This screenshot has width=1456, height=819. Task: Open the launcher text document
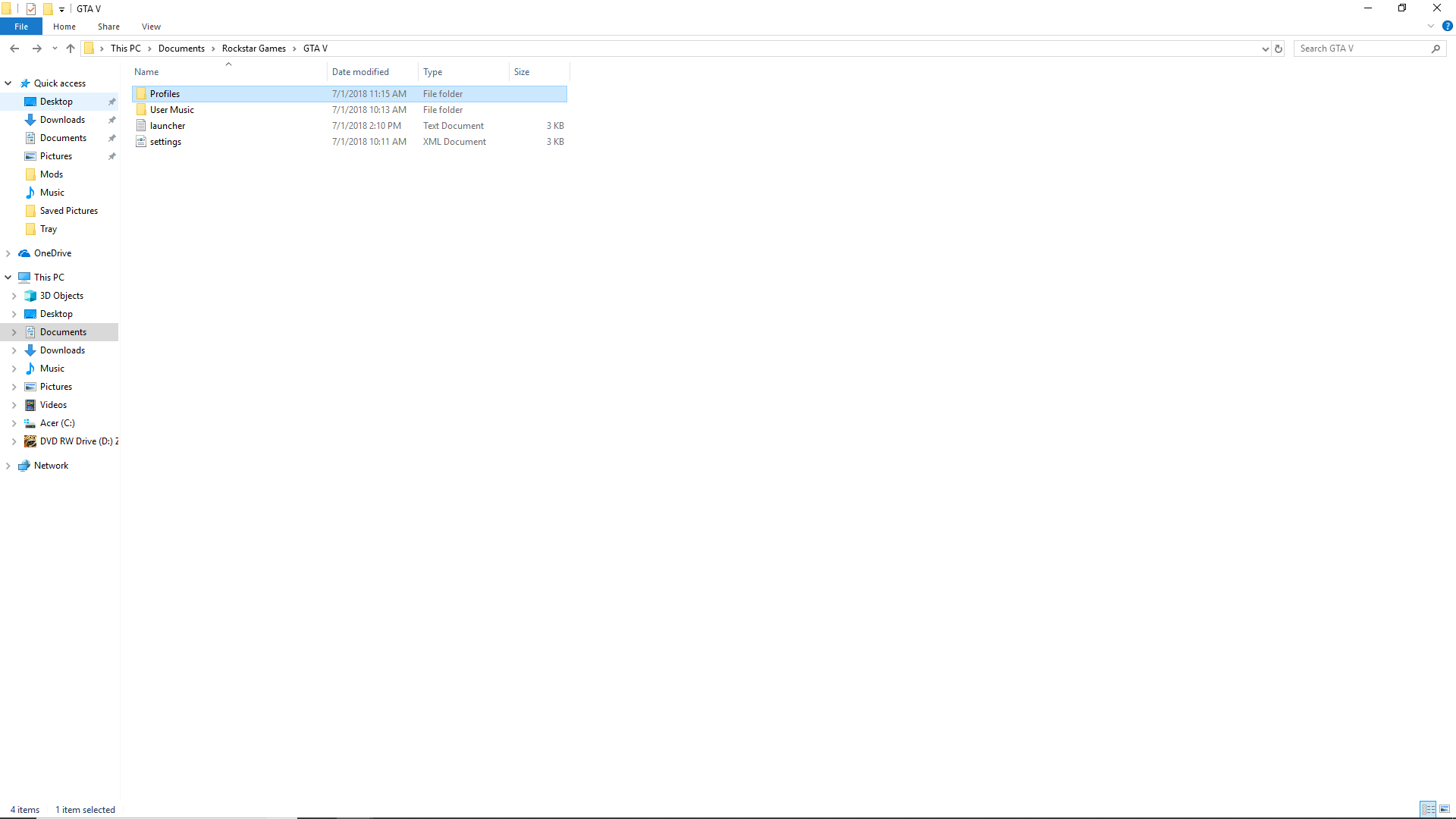168,126
